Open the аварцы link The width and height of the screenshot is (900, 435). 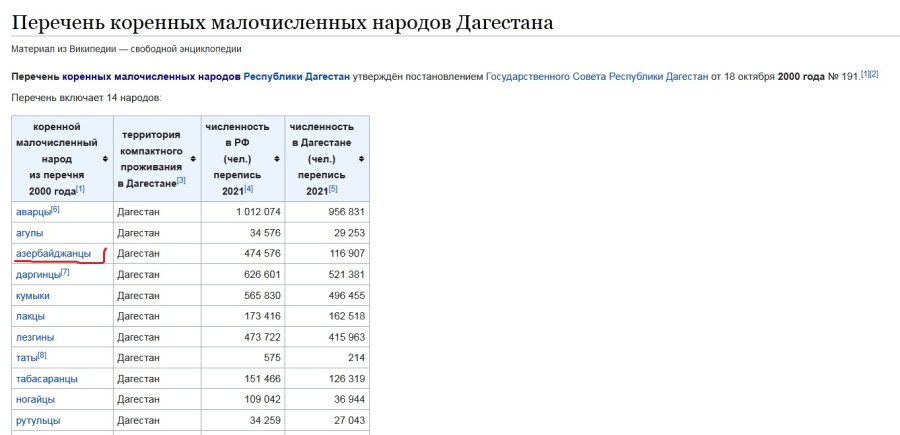[x=33, y=212]
